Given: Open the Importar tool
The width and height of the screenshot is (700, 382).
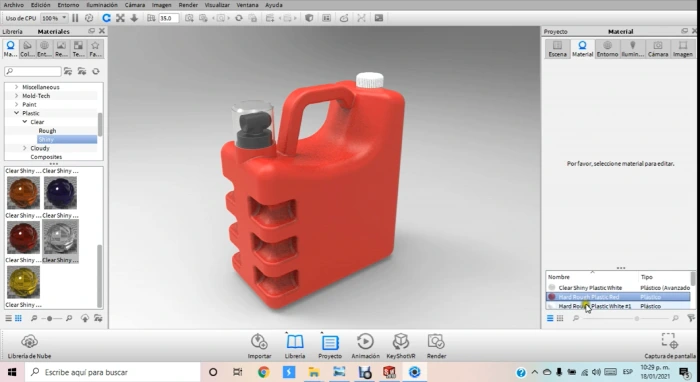Looking at the screenshot, I should [259, 346].
